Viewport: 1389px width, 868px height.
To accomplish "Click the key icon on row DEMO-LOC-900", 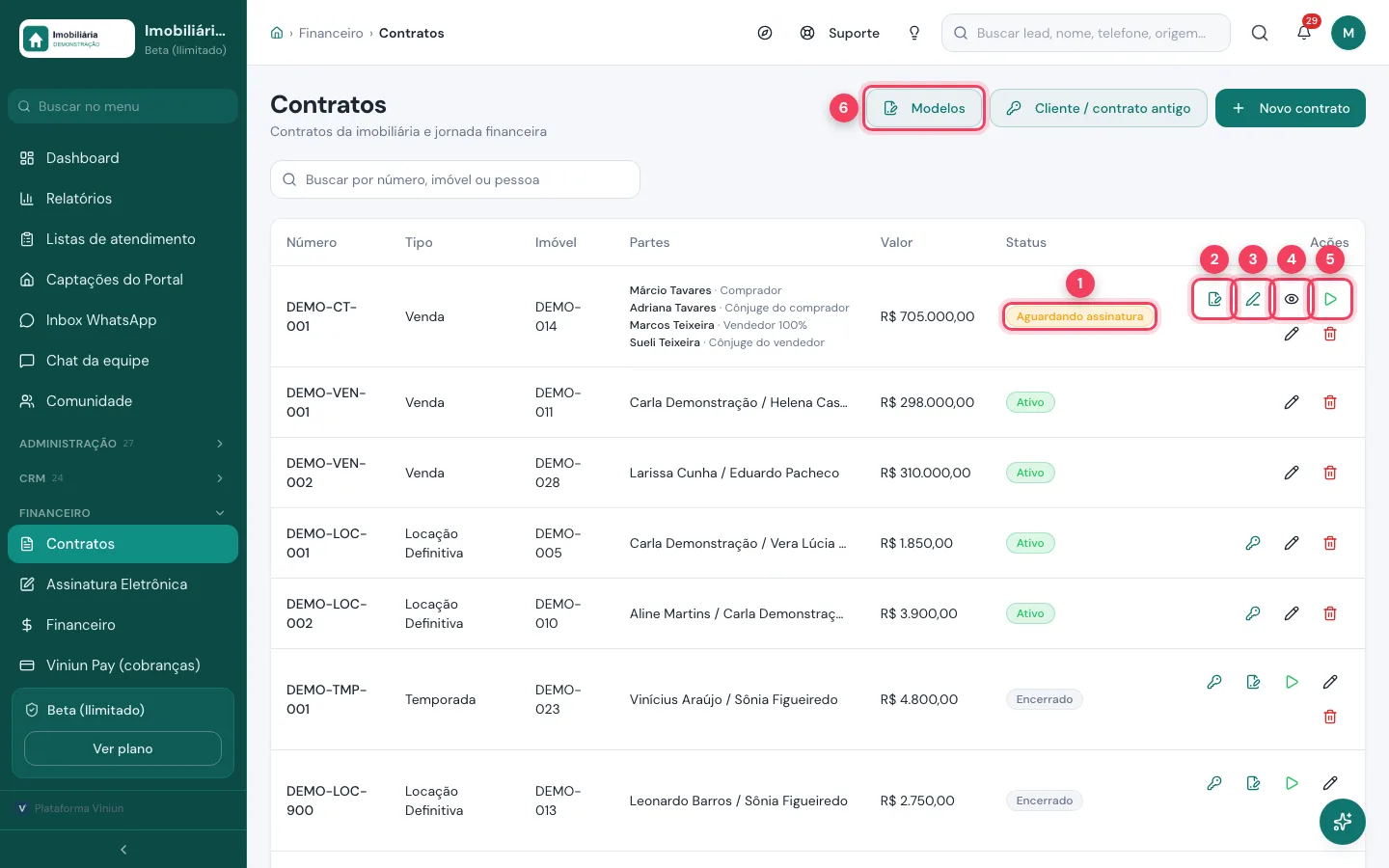I will tap(1214, 783).
